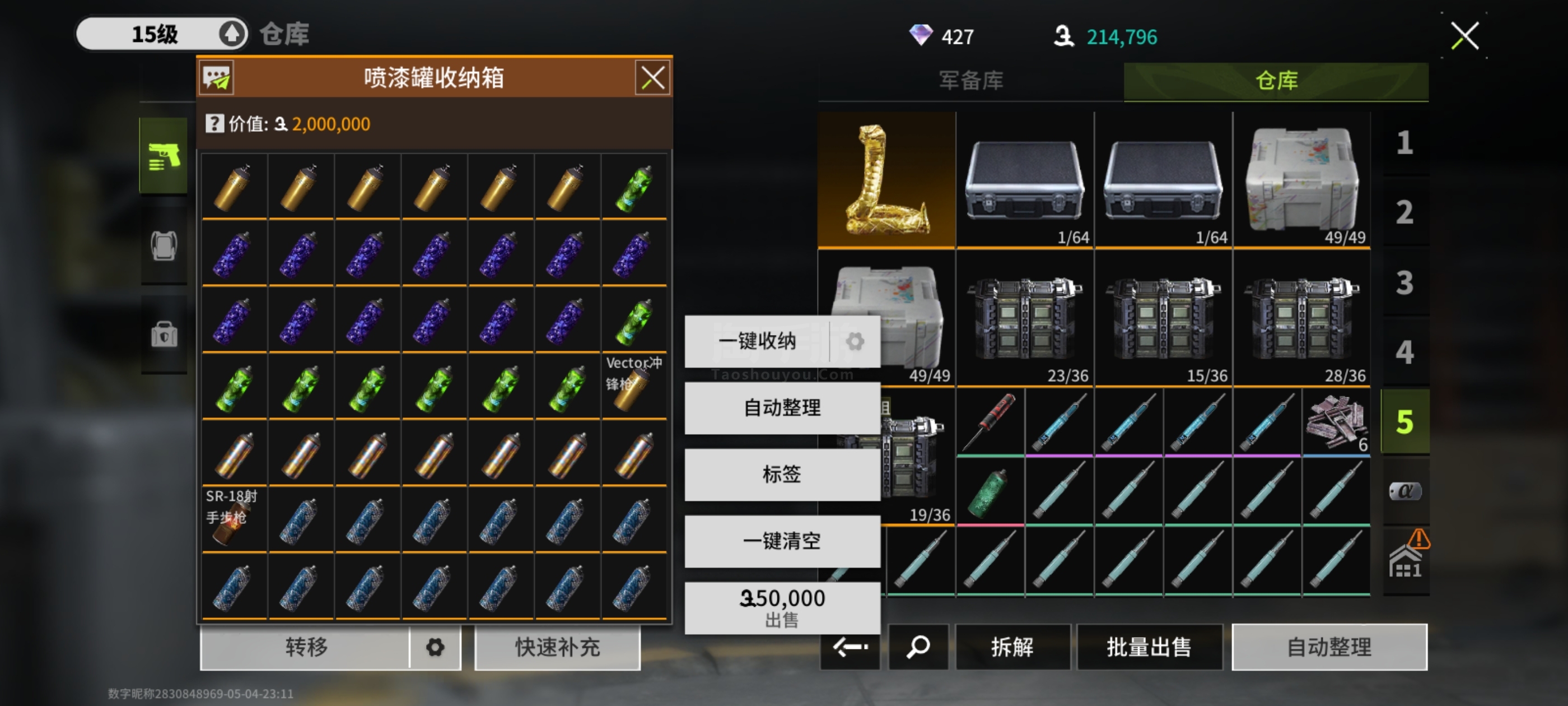Sell the item for 50,000

pyautogui.click(x=782, y=608)
